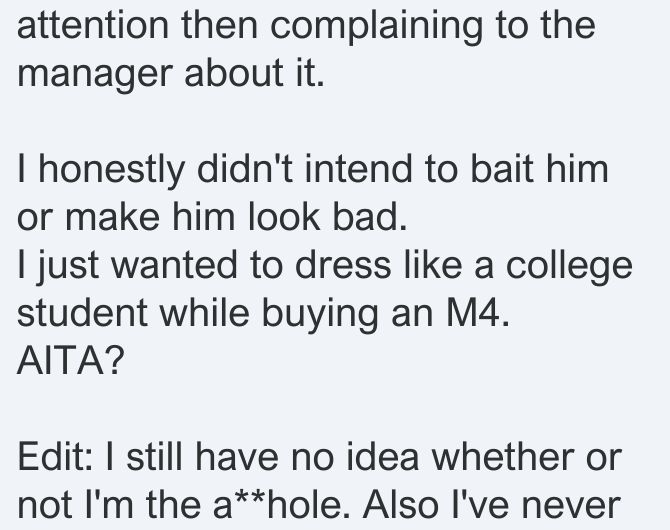The height and width of the screenshot is (530, 670).
Task: Click the word "attention" in the top line
Action: pyautogui.click(x=93, y=25)
